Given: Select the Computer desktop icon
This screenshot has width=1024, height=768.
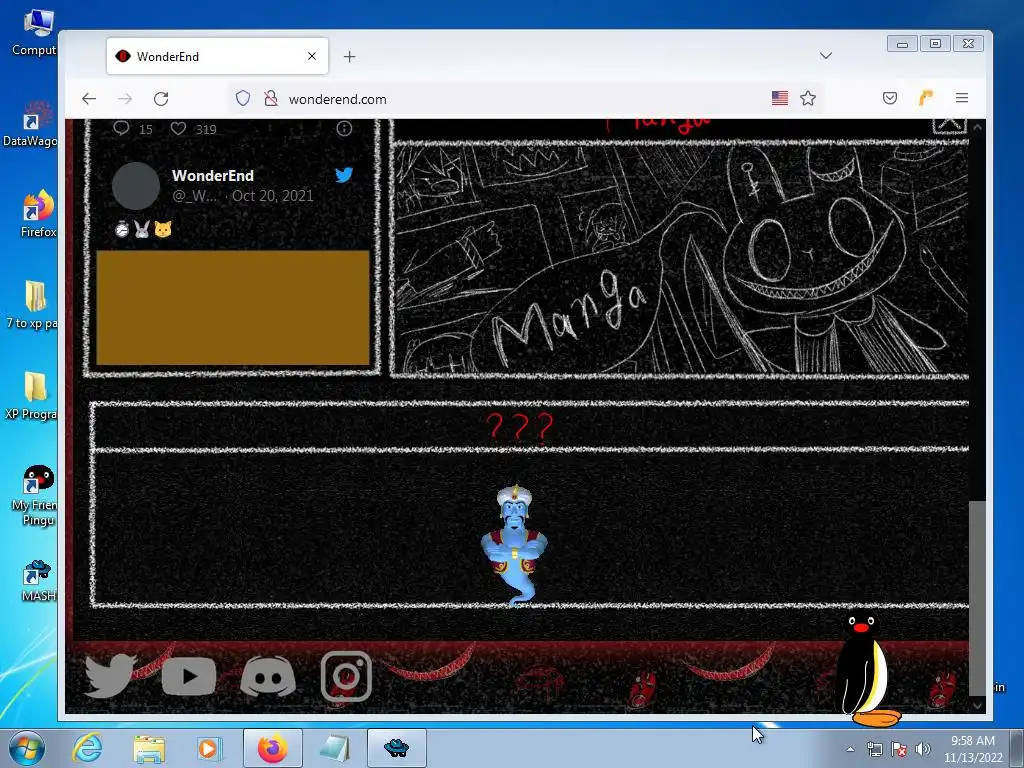Looking at the screenshot, I should [35, 32].
